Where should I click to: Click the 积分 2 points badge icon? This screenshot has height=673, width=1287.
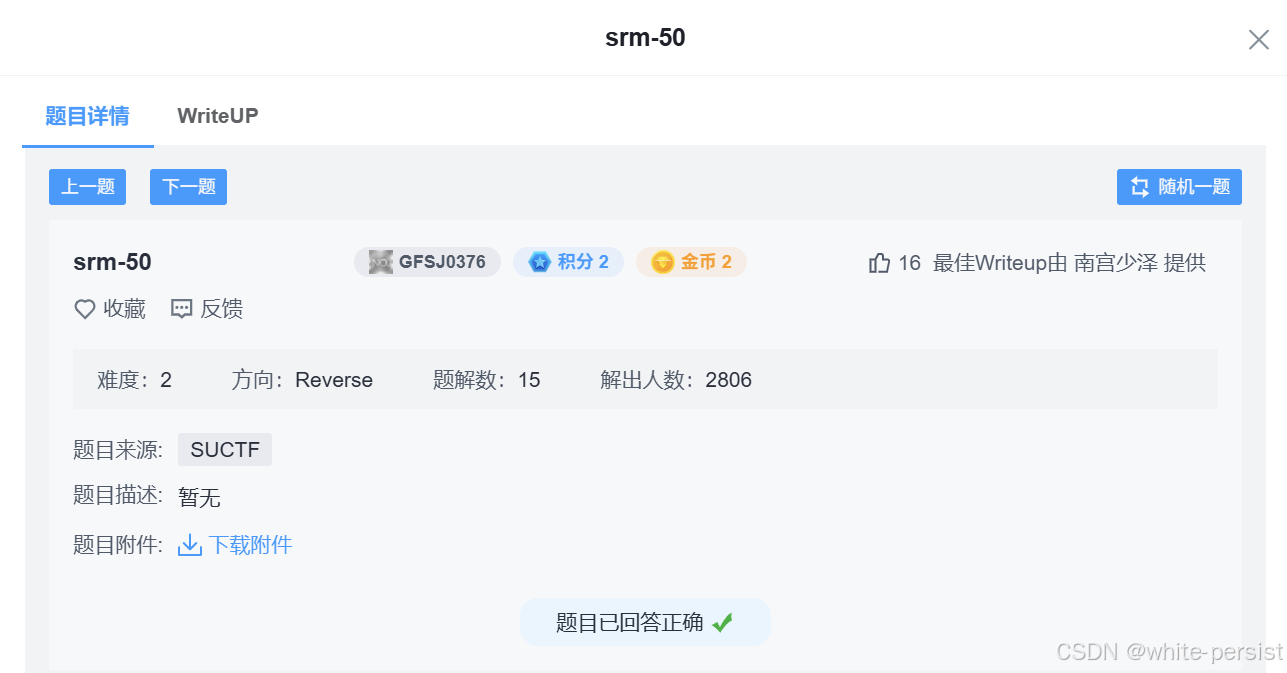coord(540,261)
